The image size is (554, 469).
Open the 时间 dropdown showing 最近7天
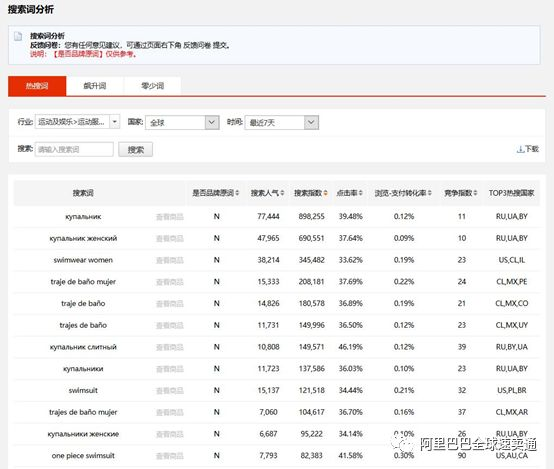tap(282, 123)
